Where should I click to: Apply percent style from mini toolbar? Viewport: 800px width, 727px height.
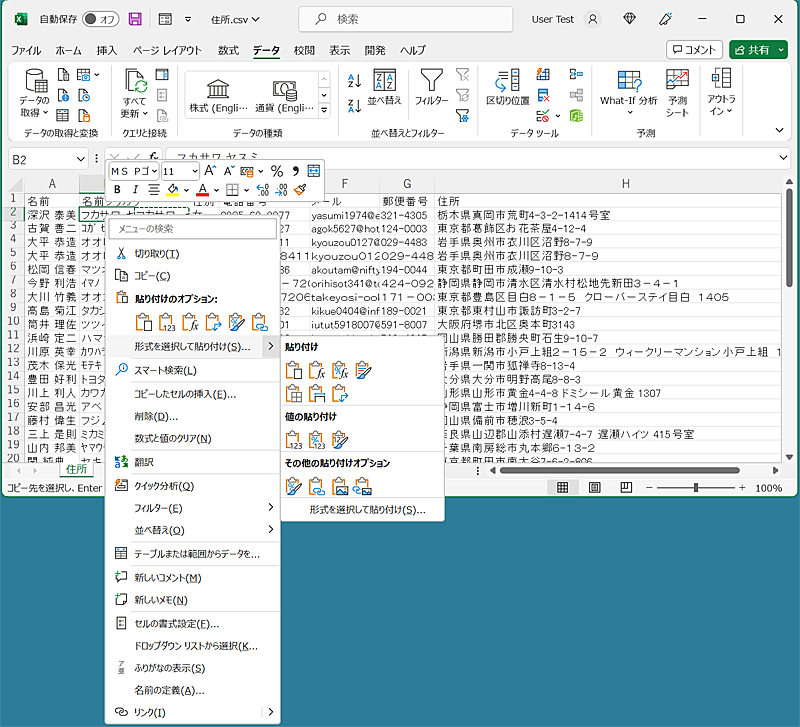277,171
